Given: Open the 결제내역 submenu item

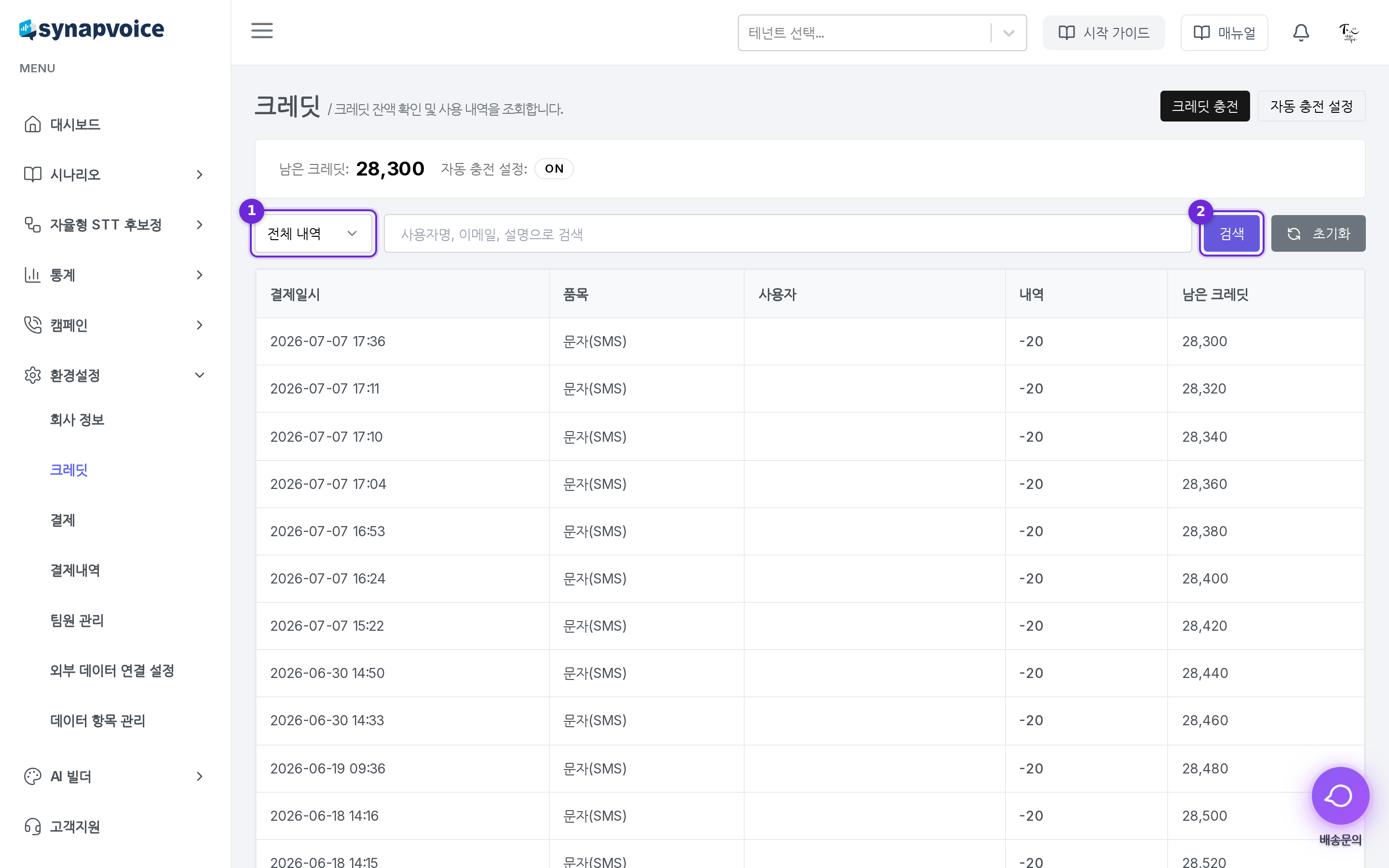Looking at the screenshot, I should [75, 570].
